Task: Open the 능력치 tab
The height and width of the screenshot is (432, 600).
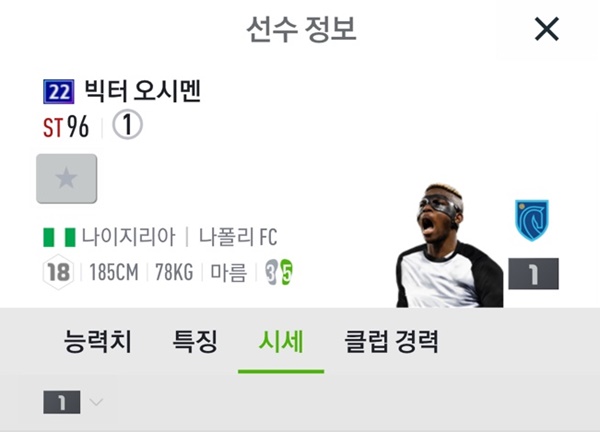Action: (98, 341)
